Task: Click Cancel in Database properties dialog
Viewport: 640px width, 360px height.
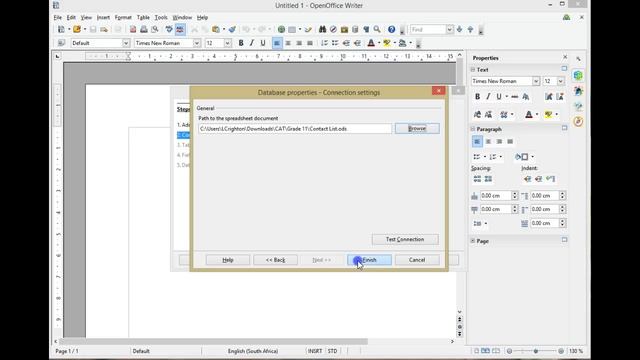Action: [417, 260]
